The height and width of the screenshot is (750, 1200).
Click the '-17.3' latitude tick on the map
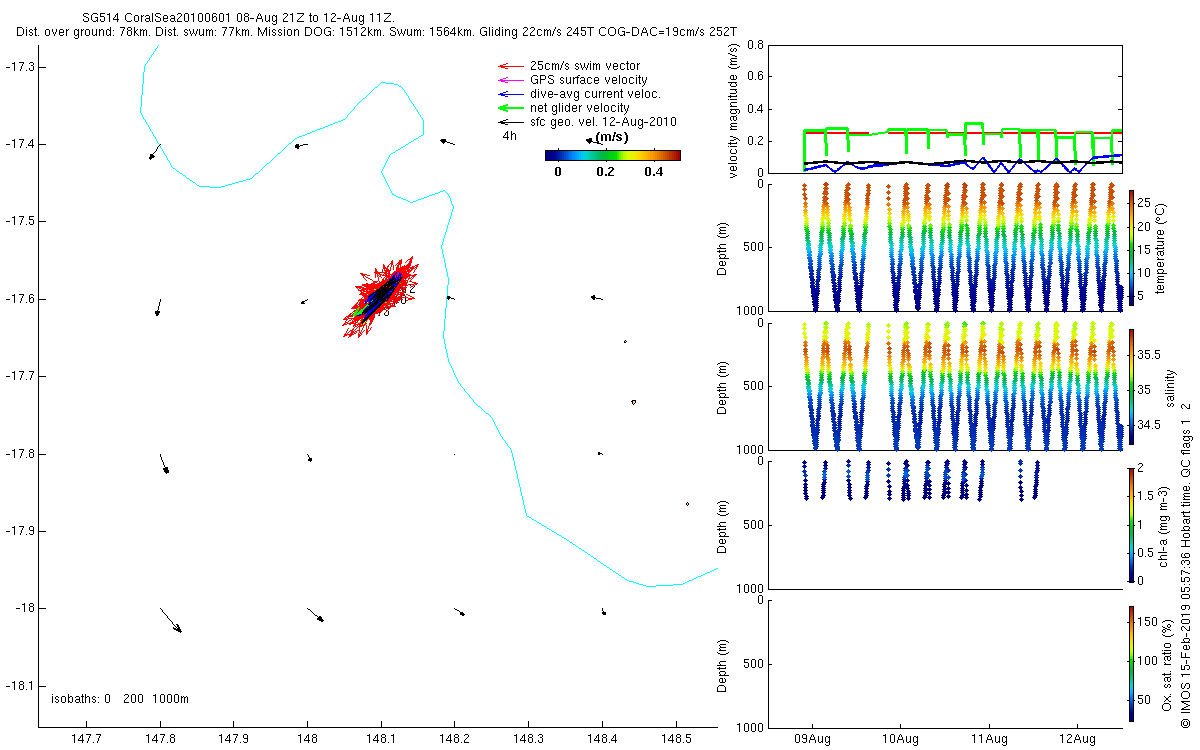click(20, 66)
